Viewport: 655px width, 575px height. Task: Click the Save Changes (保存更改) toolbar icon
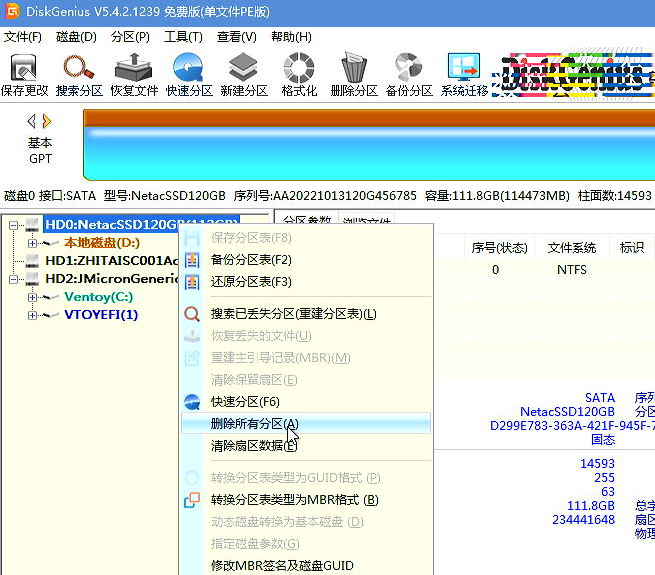pyautogui.click(x=24, y=75)
